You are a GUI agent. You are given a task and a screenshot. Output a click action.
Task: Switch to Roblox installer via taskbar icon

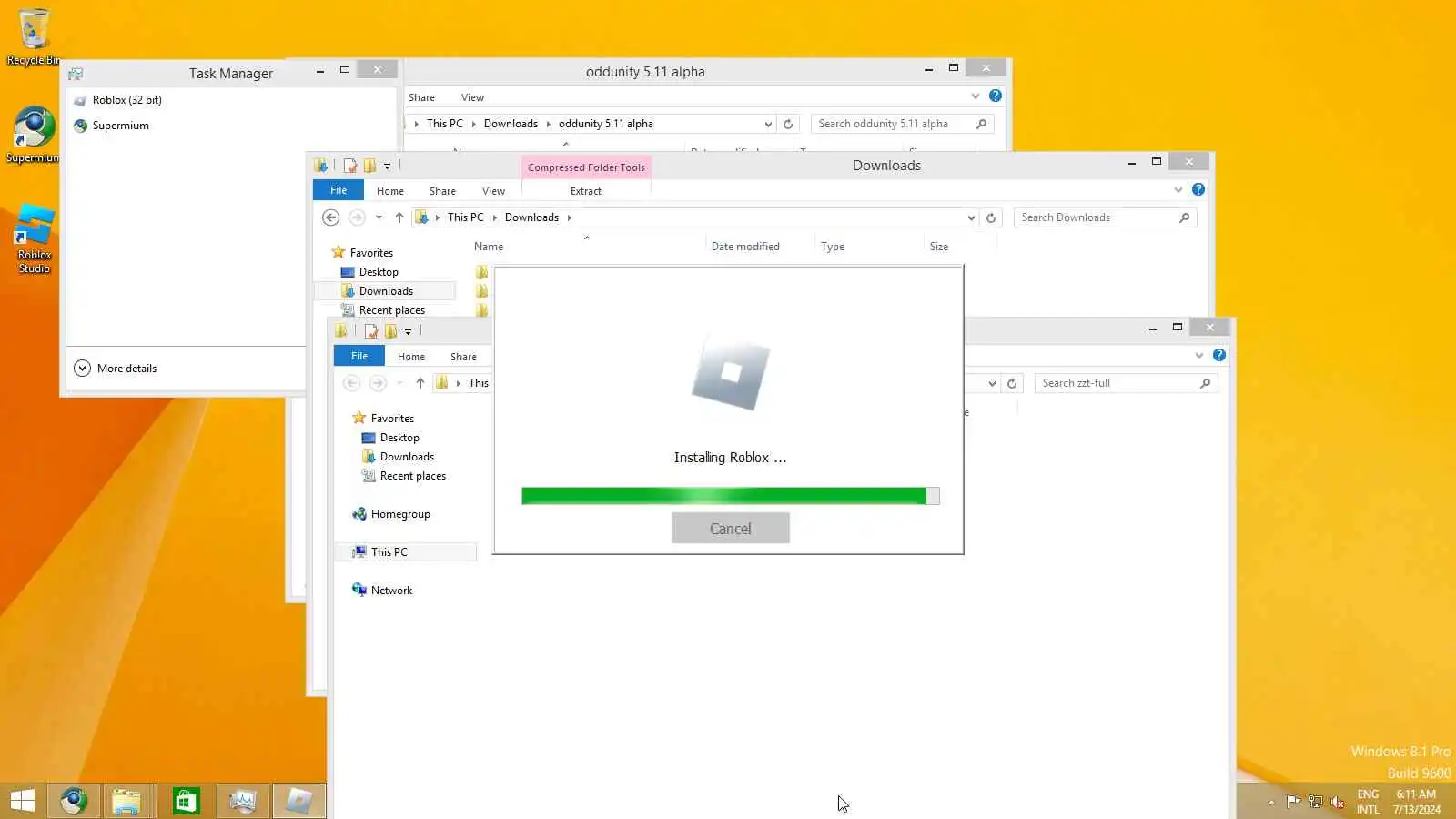coord(299,801)
